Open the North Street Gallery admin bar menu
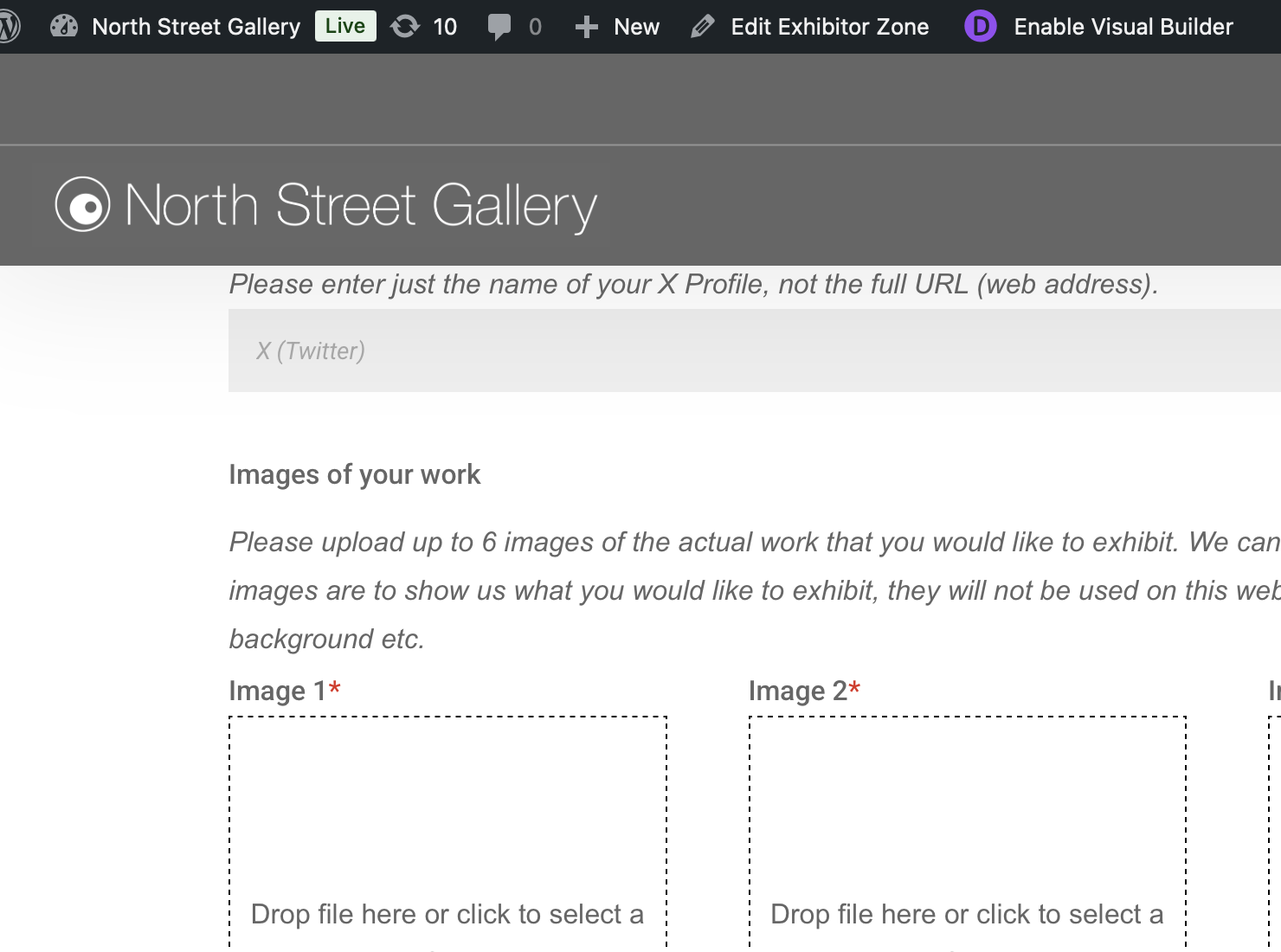The width and height of the screenshot is (1281, 952). click(x=196, y=27)
